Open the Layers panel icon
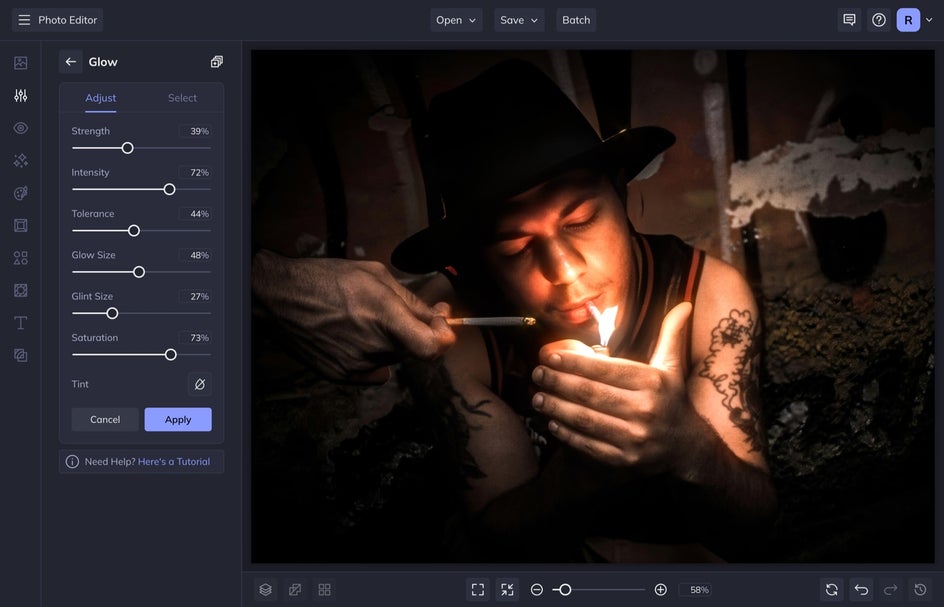The width and height of the screenshot is (944, 607). click(266, 590)
